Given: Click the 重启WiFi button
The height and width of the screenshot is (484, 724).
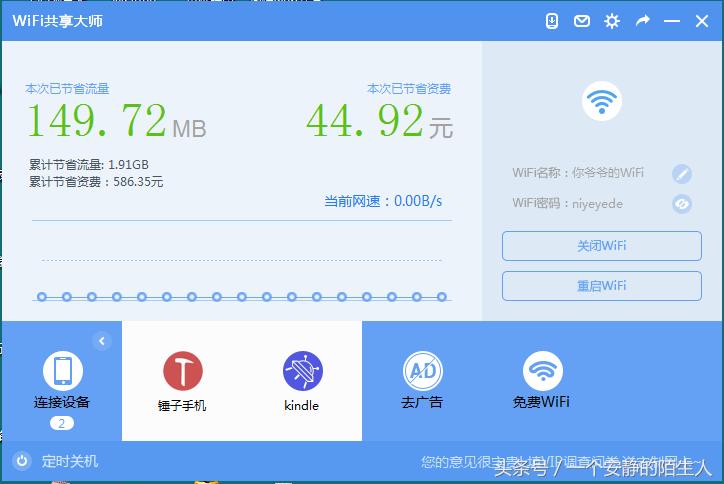Looking at the screenshot, I should click(602, 286).
